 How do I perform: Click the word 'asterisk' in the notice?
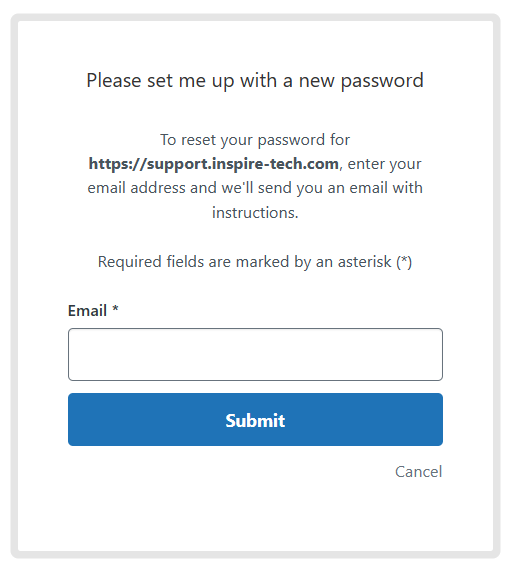pyautogui.click(x=364, y=262)
